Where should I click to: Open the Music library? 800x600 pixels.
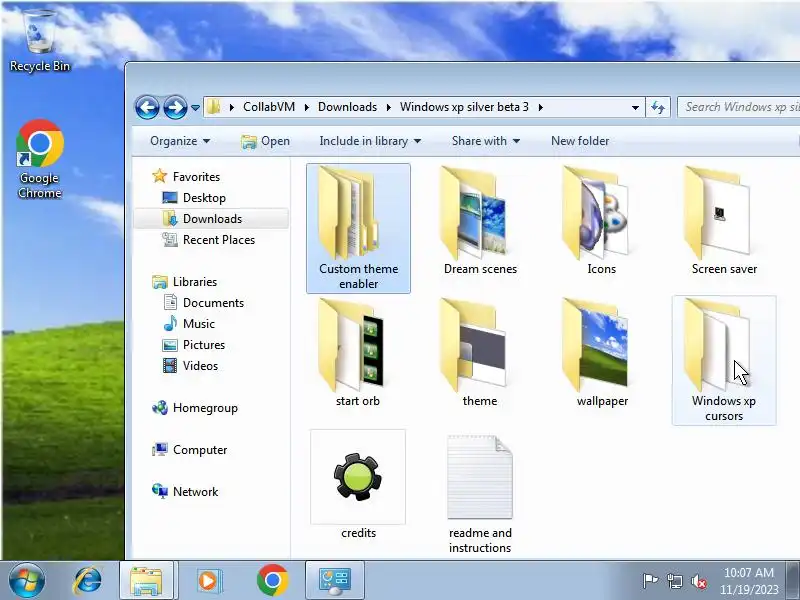click(198, 323)
